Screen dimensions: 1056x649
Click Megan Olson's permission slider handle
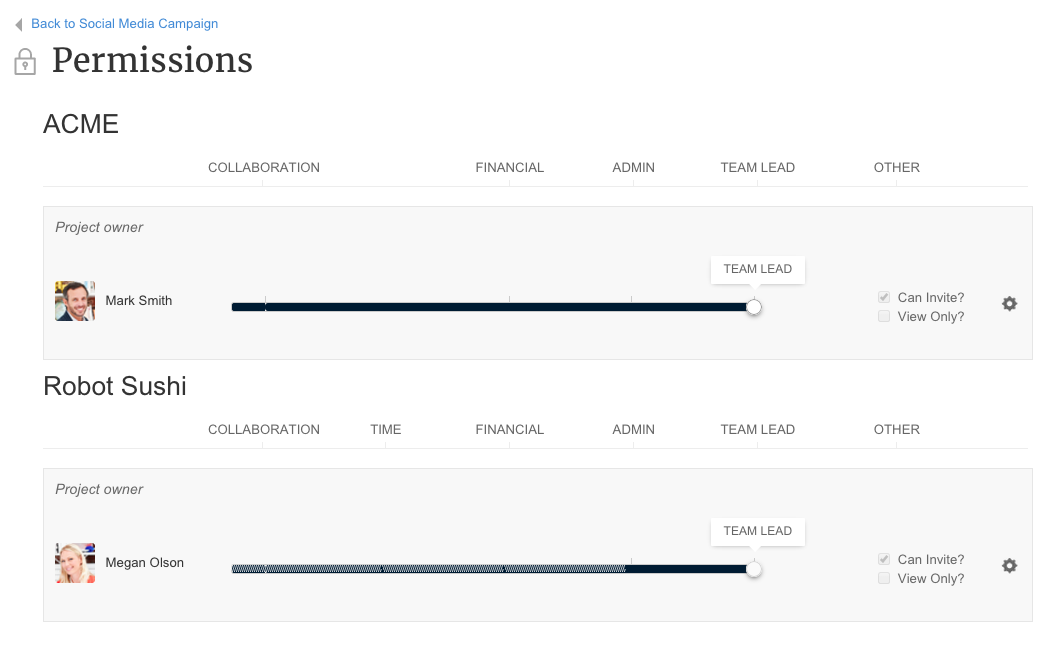click(x=754, y=569)
